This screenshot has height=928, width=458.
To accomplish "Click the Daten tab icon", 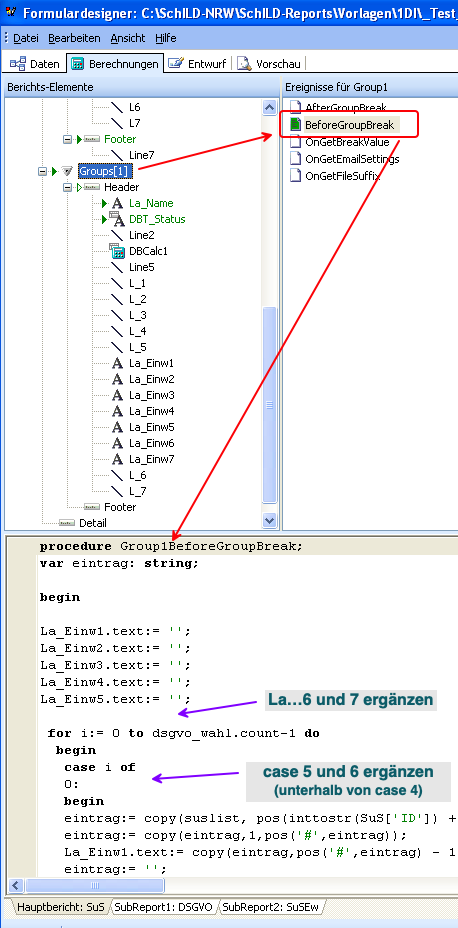I will [x=18, y=64].
